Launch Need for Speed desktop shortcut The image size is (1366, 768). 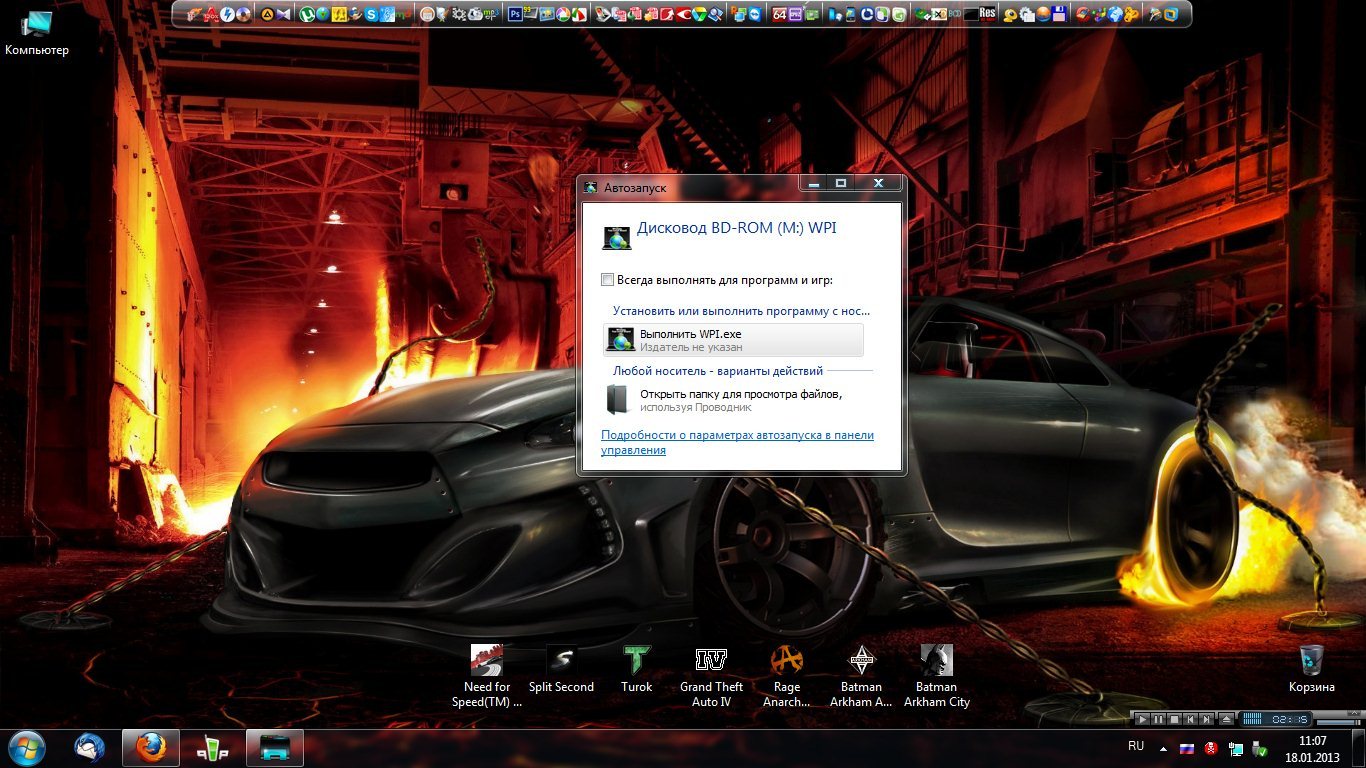click(487, 676)
